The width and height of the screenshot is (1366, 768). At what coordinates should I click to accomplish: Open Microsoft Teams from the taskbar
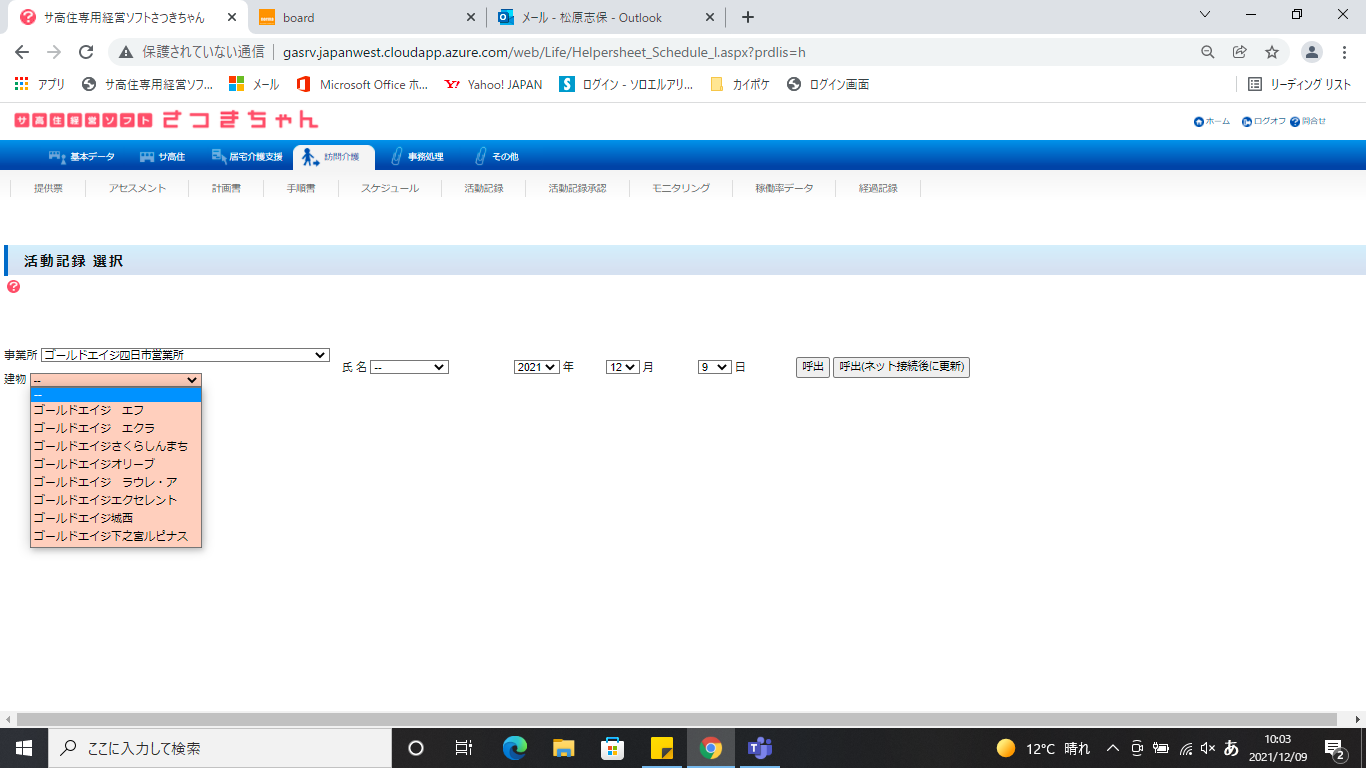point(759,748)
